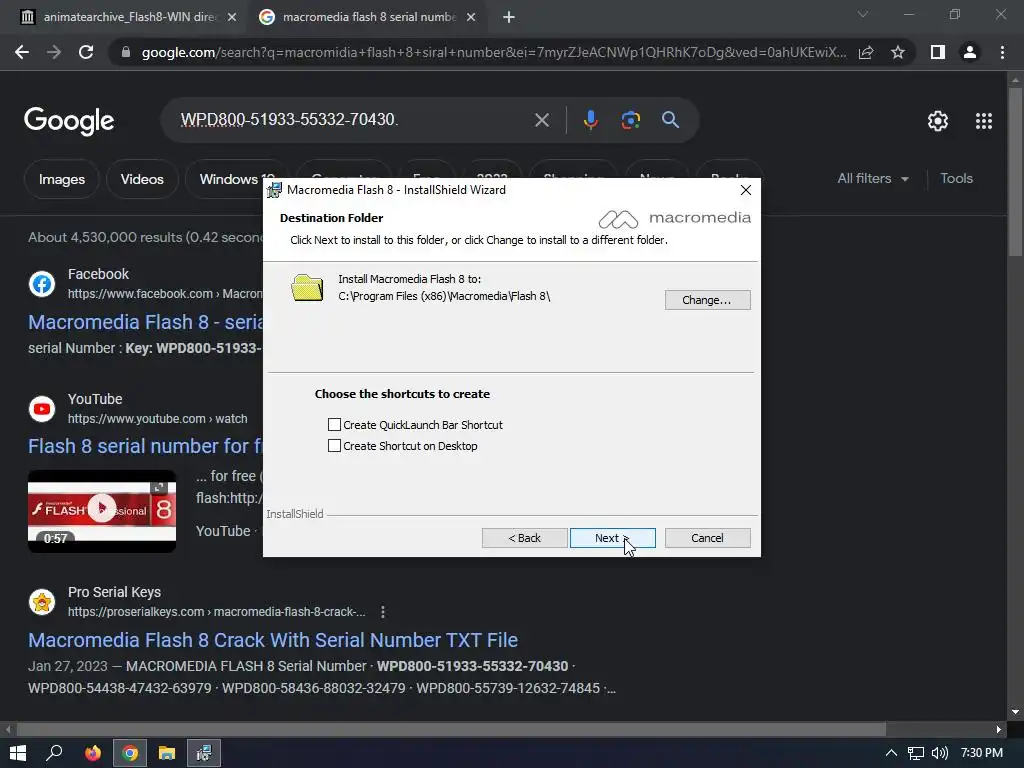
Task: Toggle the Chrome side panel
Action: 938,52
